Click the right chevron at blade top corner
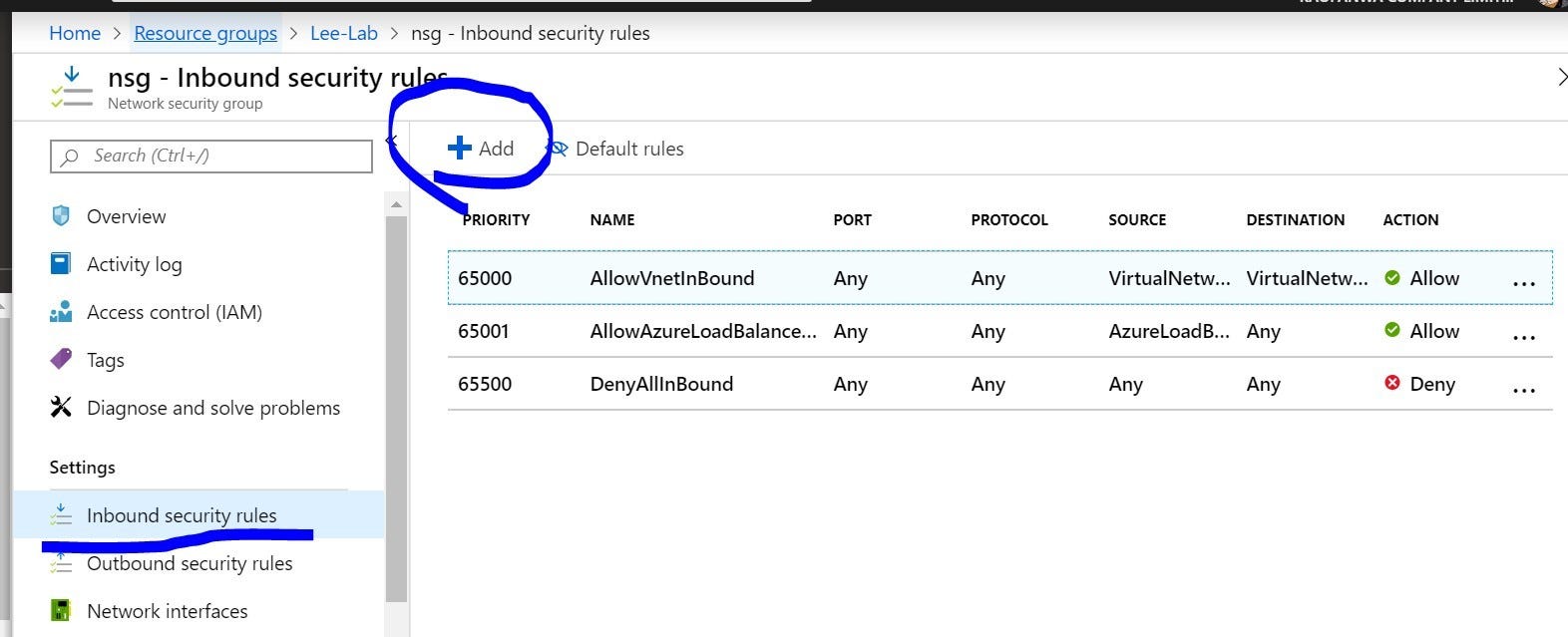 pos(1561,77)
